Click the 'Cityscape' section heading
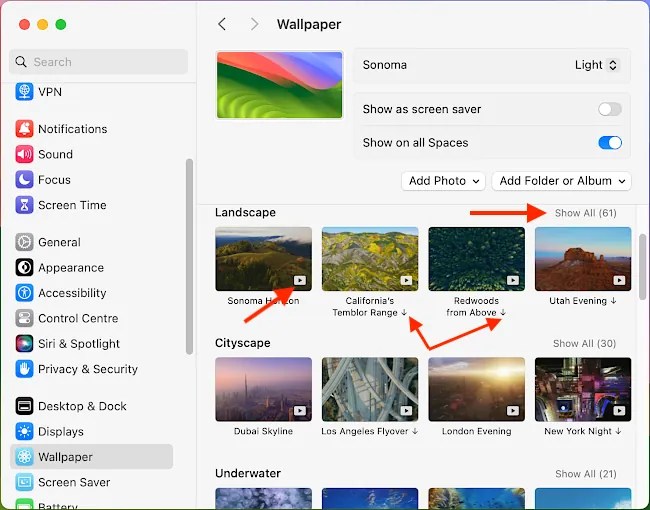 click(x=243, y=343)
